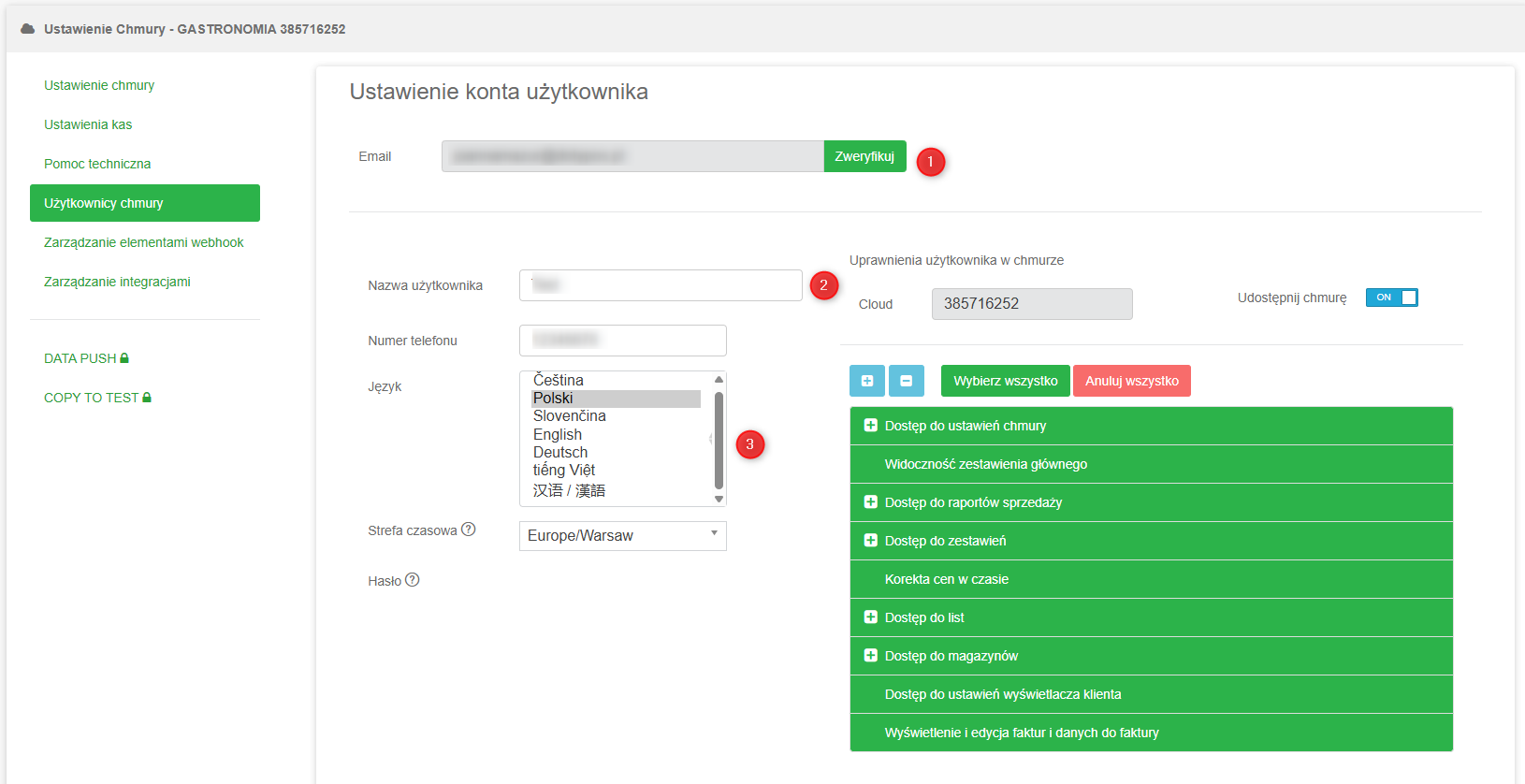
Task: Toggle Widoczność zestawienia głównego permission
Action: (985, 464)
